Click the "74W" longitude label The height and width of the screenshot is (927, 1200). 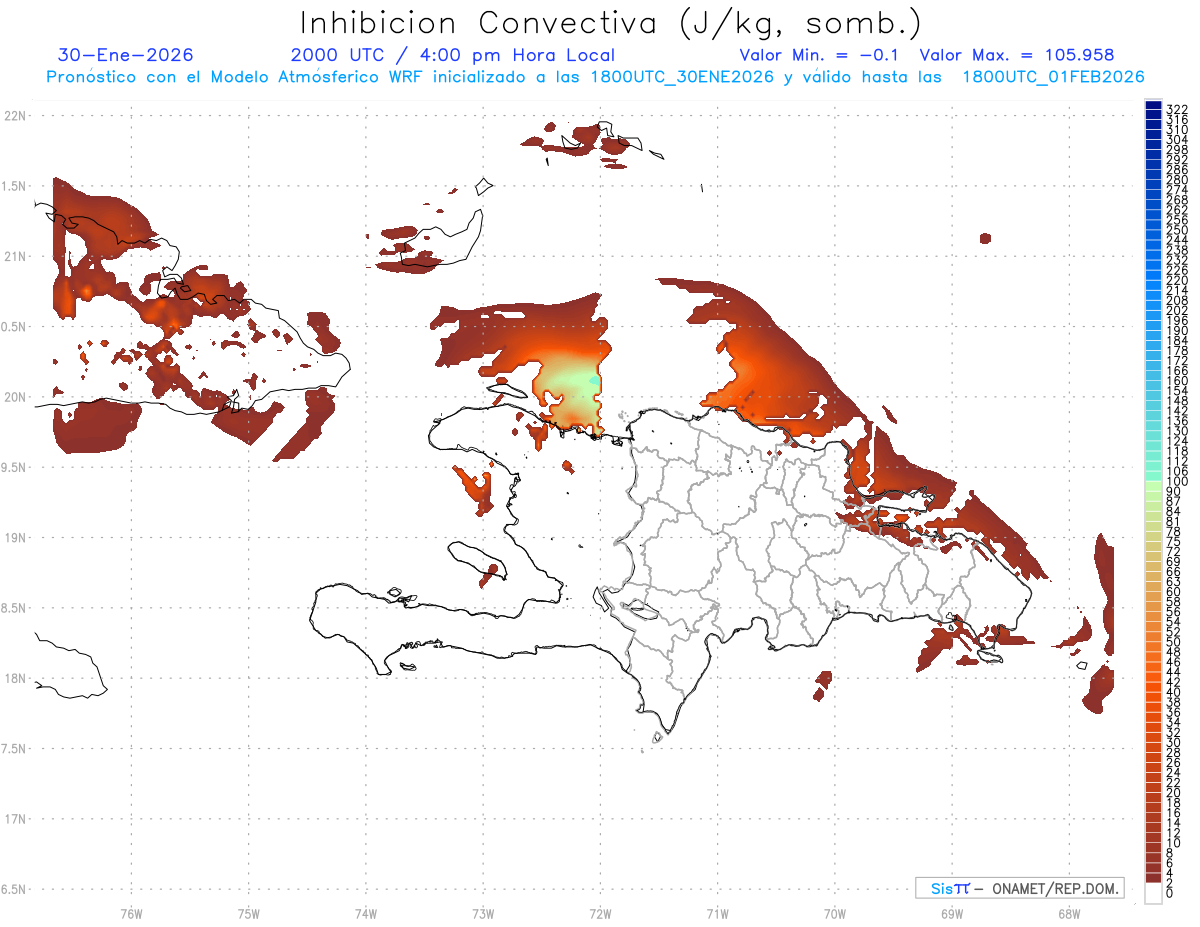[x=365, y=913]
